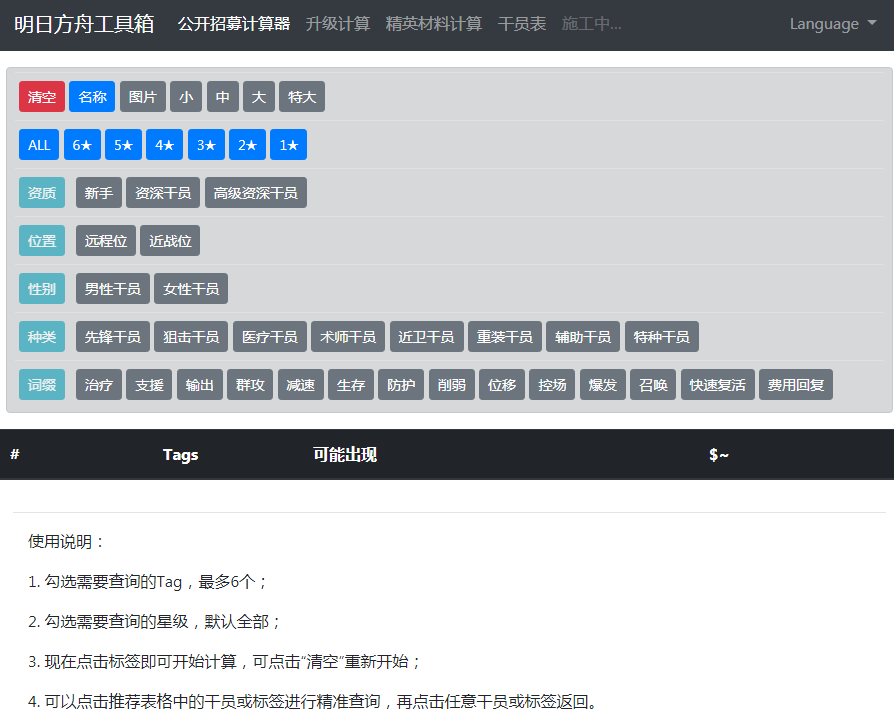
Task: Switch to the 精英材料计算 tab
Action: [x=434, y=24]
